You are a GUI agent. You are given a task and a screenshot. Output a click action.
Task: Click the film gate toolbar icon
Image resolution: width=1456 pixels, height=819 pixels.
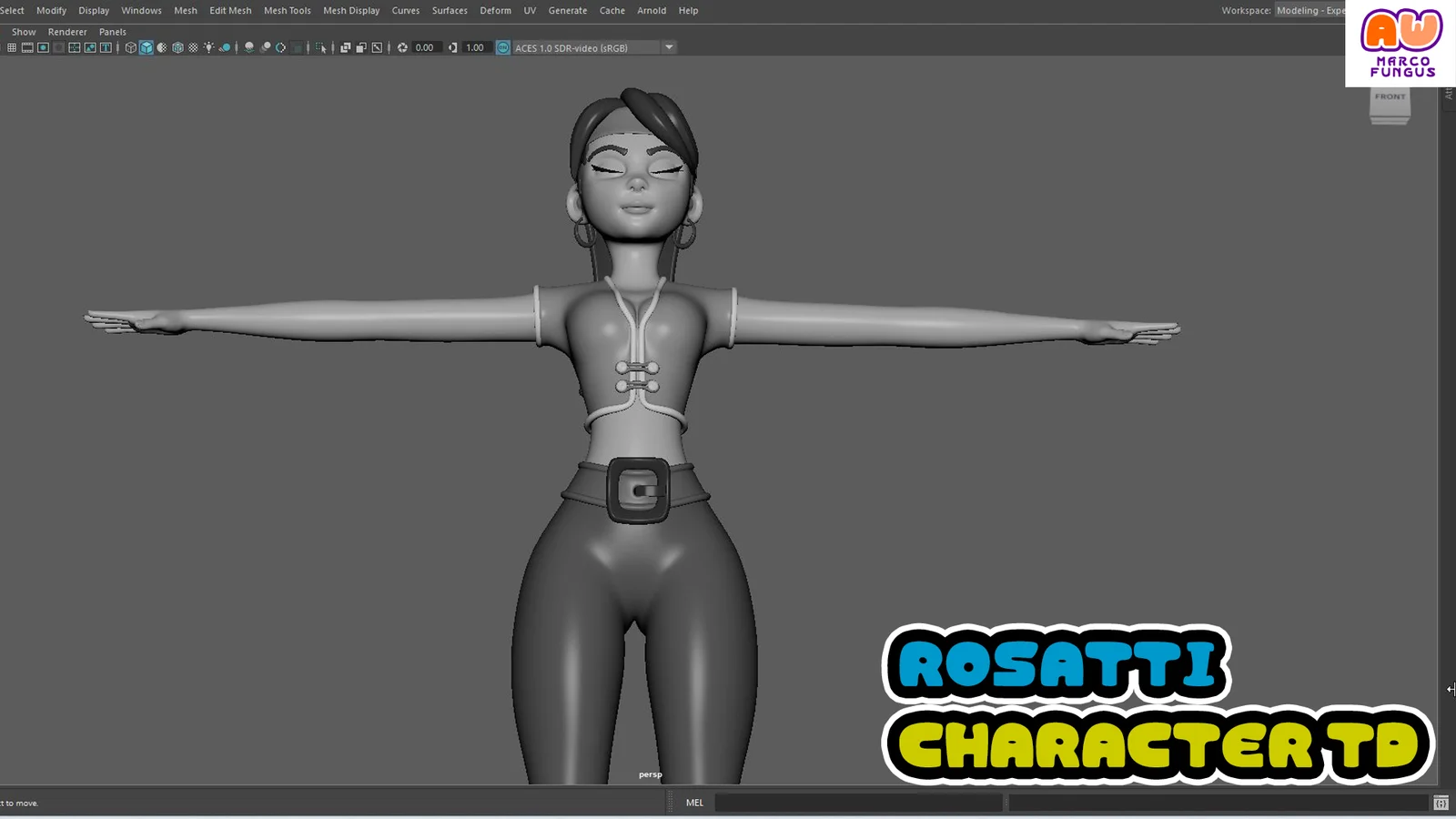pos(26,47)
